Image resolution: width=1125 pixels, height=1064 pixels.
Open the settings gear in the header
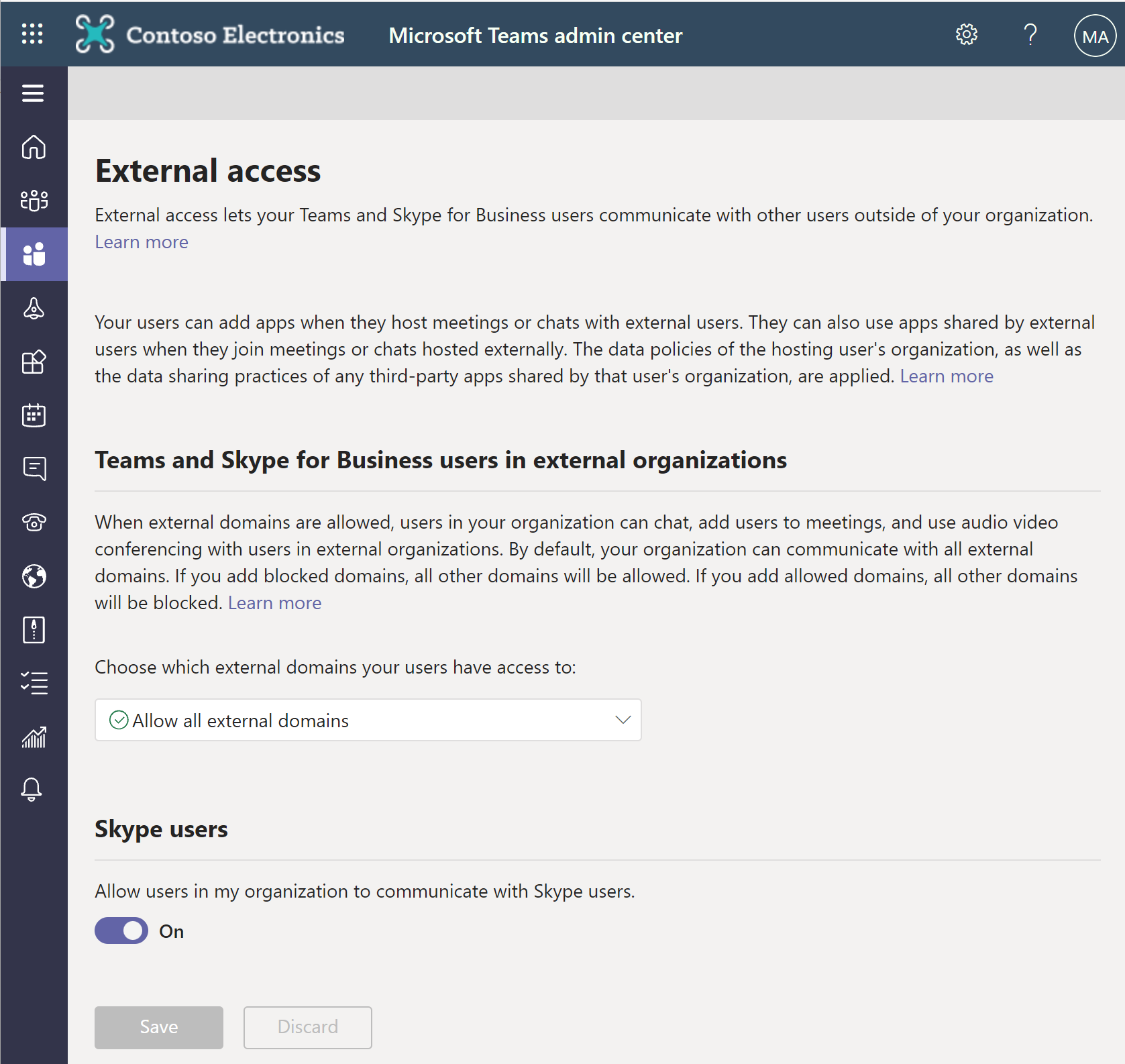pos(966,34)
